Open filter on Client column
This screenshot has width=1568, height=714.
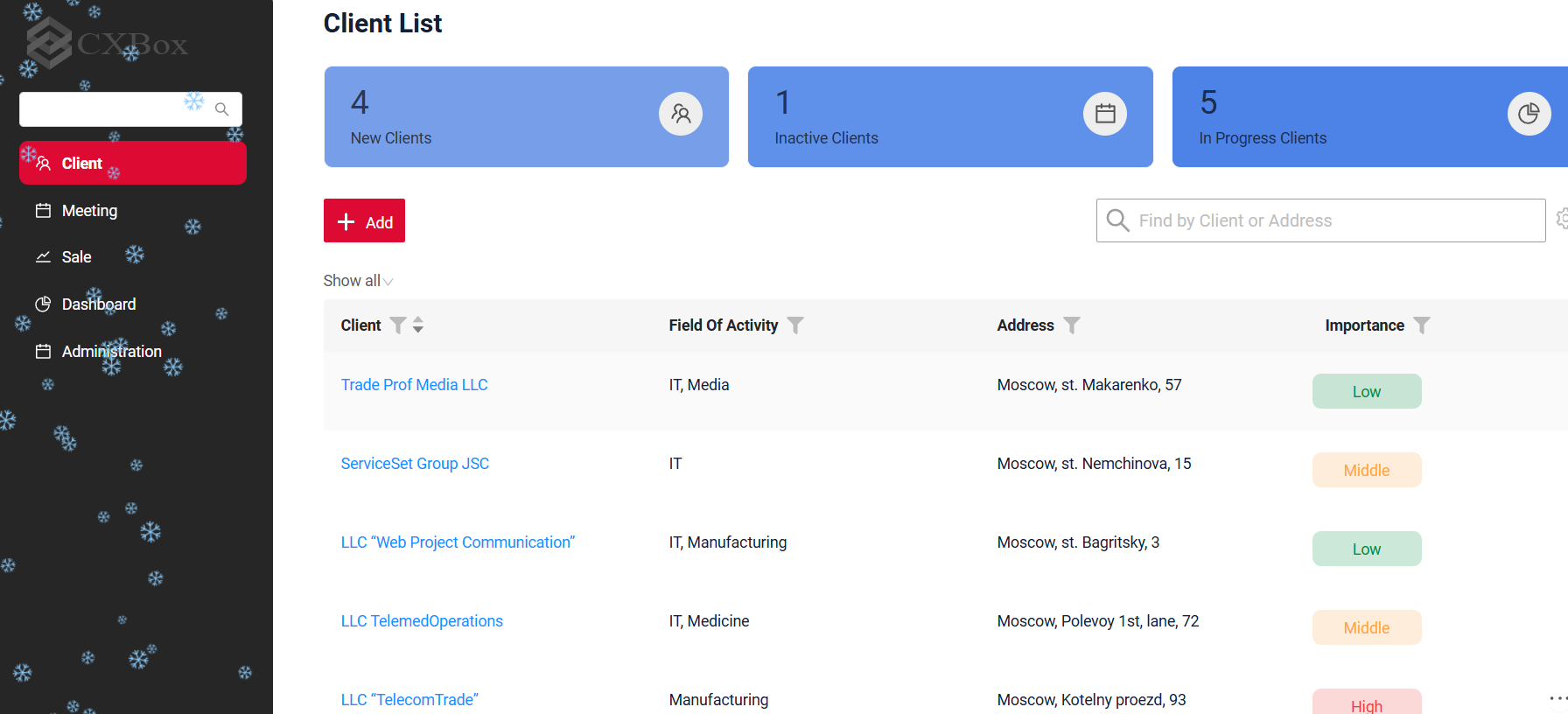(398, 325)
